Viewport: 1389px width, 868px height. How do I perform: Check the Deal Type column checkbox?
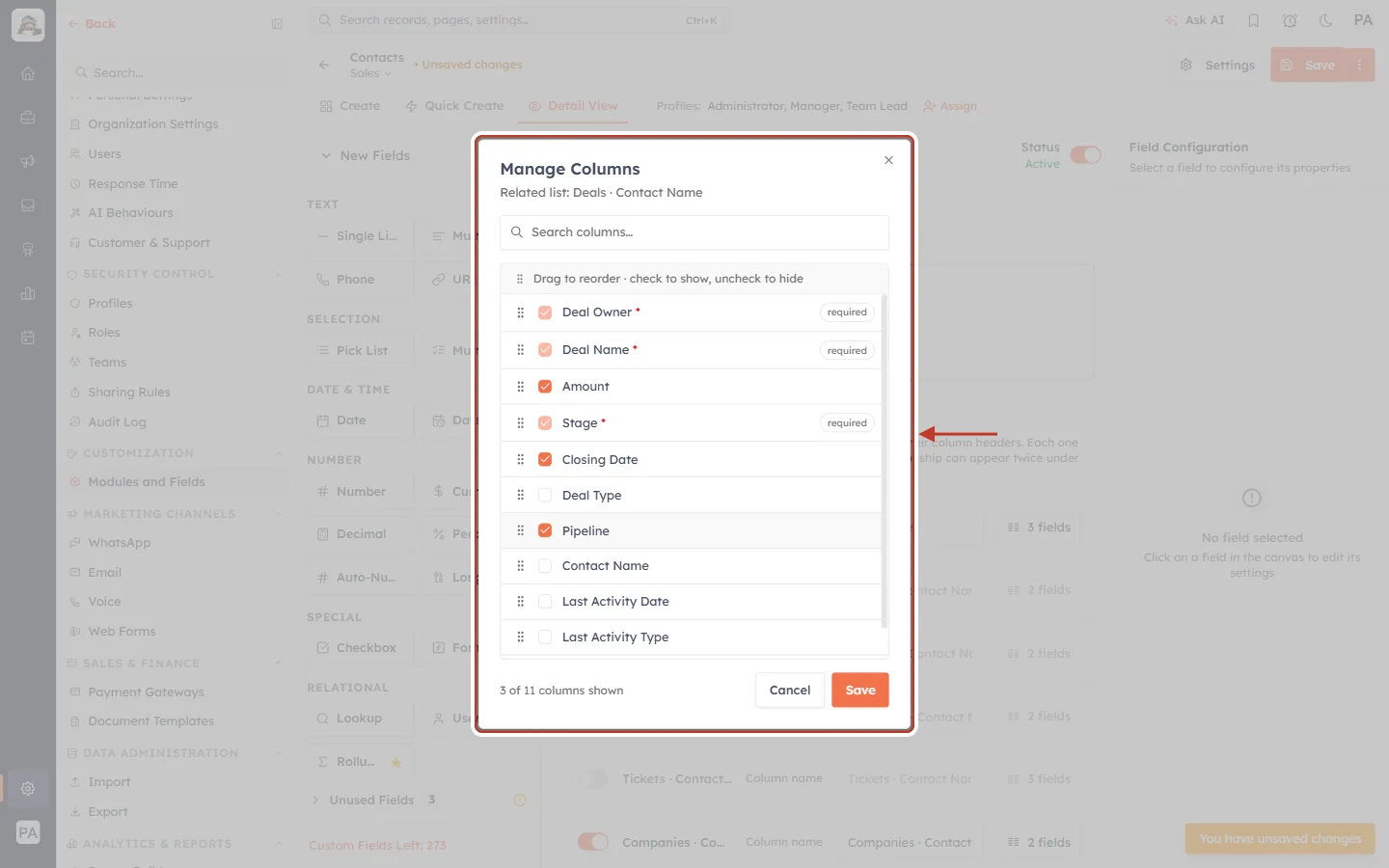tap(545, 495)
